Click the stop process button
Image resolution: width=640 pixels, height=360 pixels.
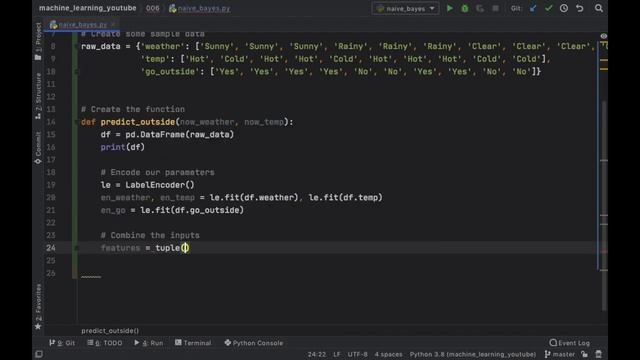[x=495, y=8]
